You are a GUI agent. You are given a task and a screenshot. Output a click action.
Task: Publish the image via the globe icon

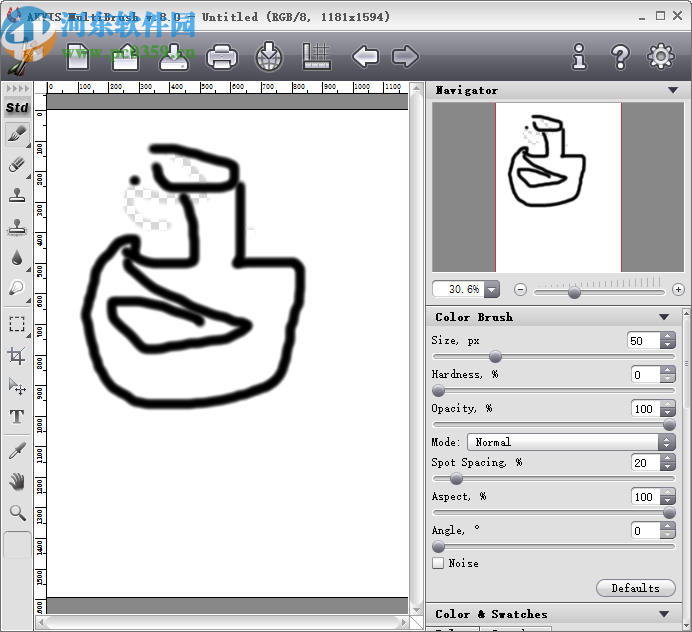pos(269,57)
